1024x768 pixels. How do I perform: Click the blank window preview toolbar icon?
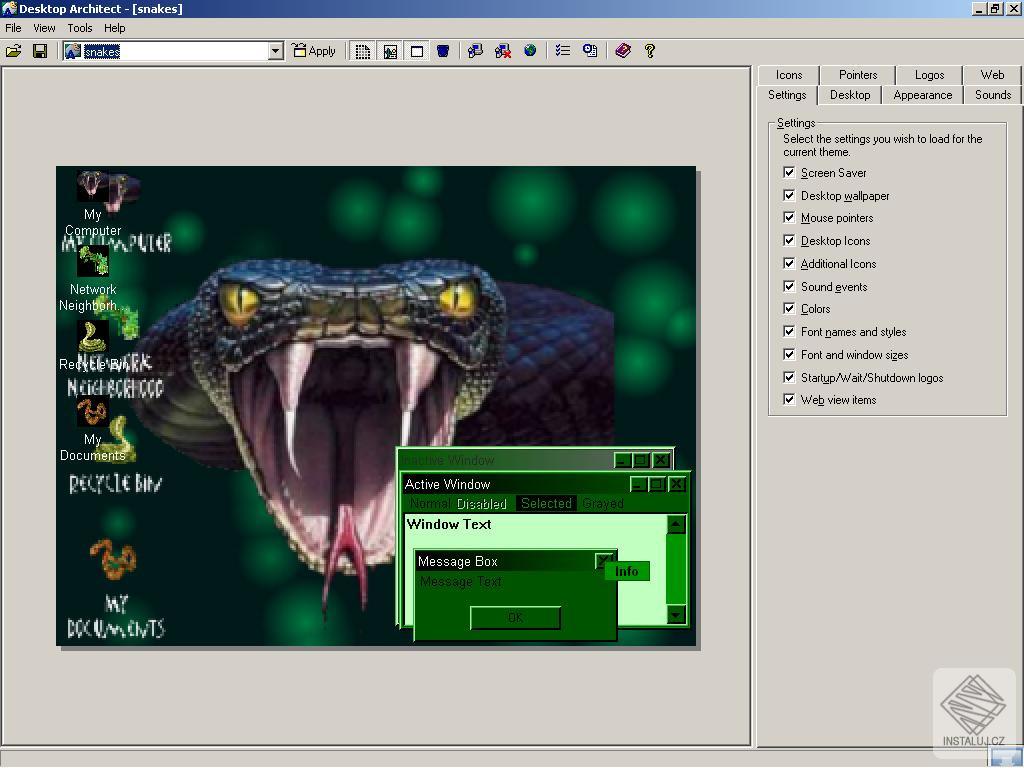click(x=417, y=51)
